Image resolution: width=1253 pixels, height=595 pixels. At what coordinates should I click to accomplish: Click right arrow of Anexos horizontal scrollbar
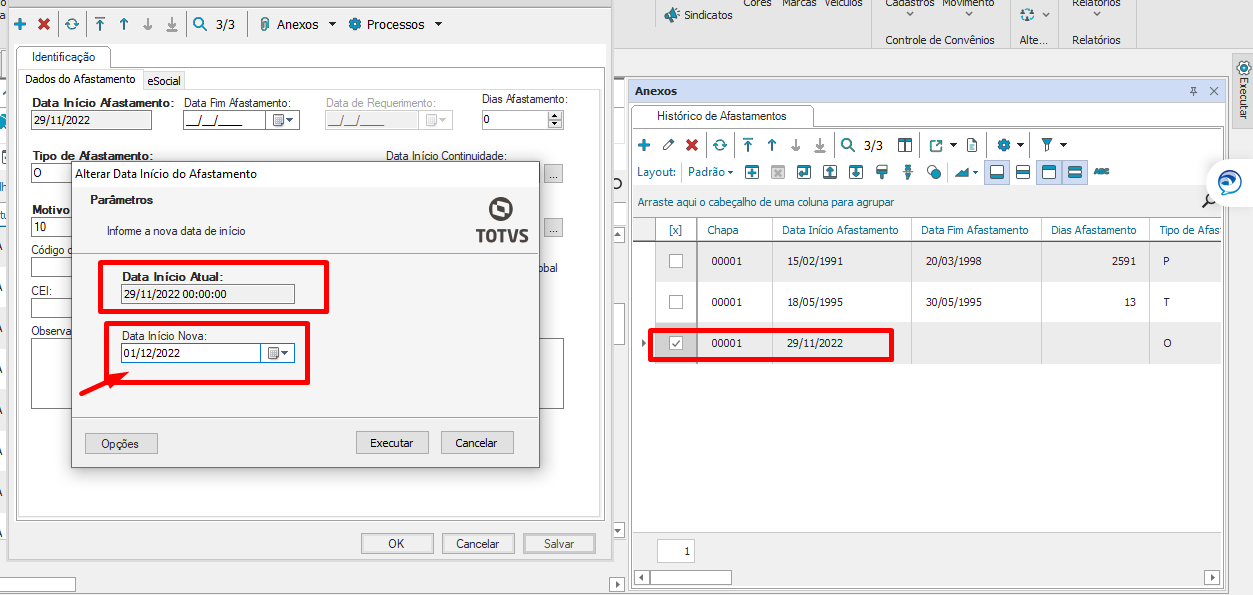click(1212, 578)
